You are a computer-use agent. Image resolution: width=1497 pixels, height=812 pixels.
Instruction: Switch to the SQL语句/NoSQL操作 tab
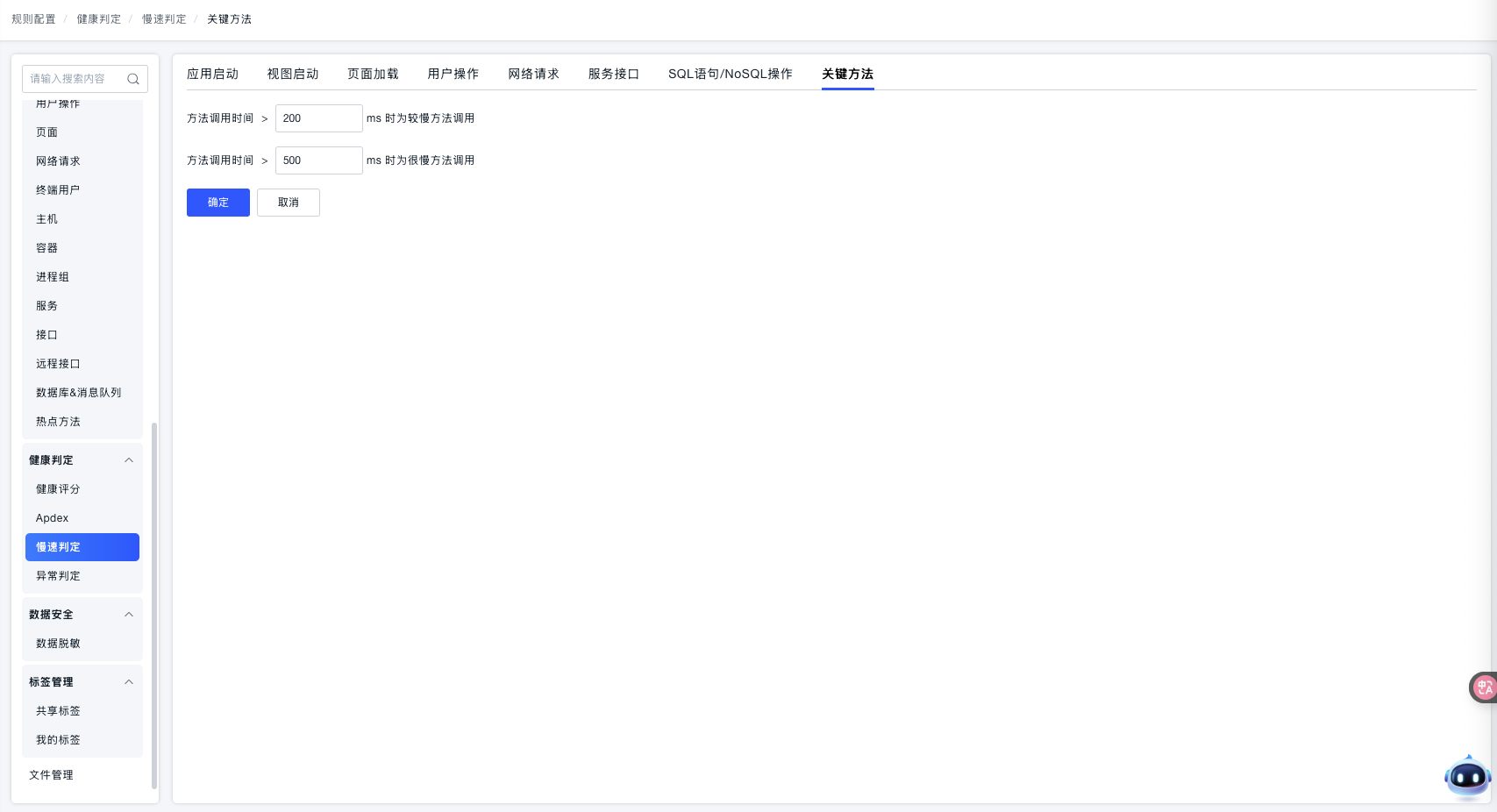tap(730, 74)
